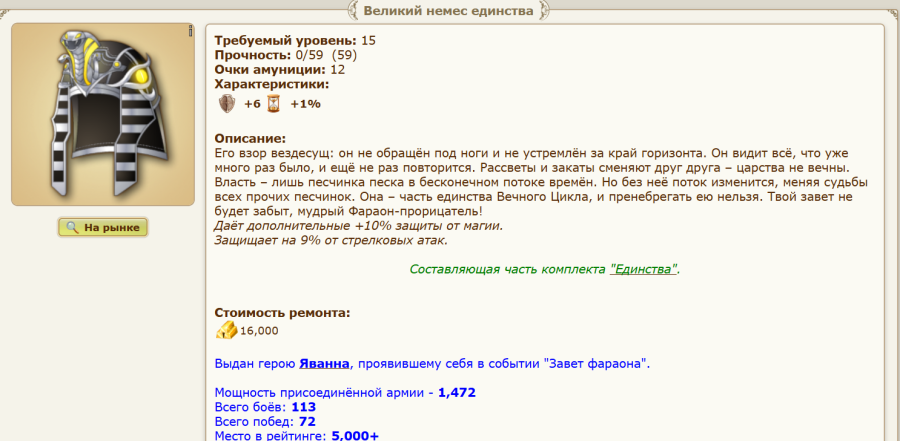Click the attached army power value 1,472
The height and width of the screenshot is (441, 900).
456,393
